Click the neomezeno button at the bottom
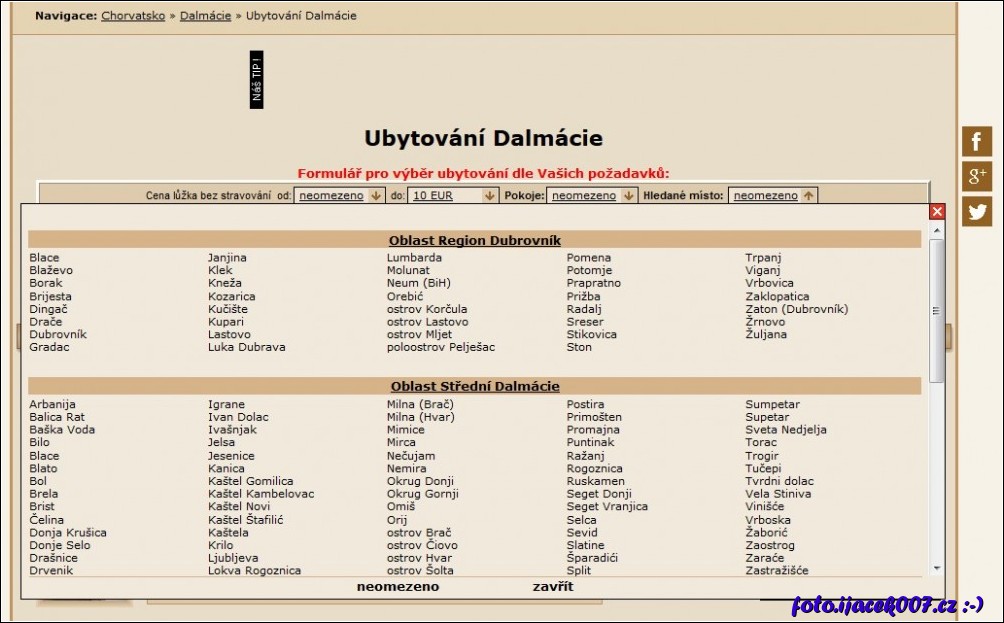Image resolution: width=1004 pixels, height=623 pixels. tap(397, 586)
